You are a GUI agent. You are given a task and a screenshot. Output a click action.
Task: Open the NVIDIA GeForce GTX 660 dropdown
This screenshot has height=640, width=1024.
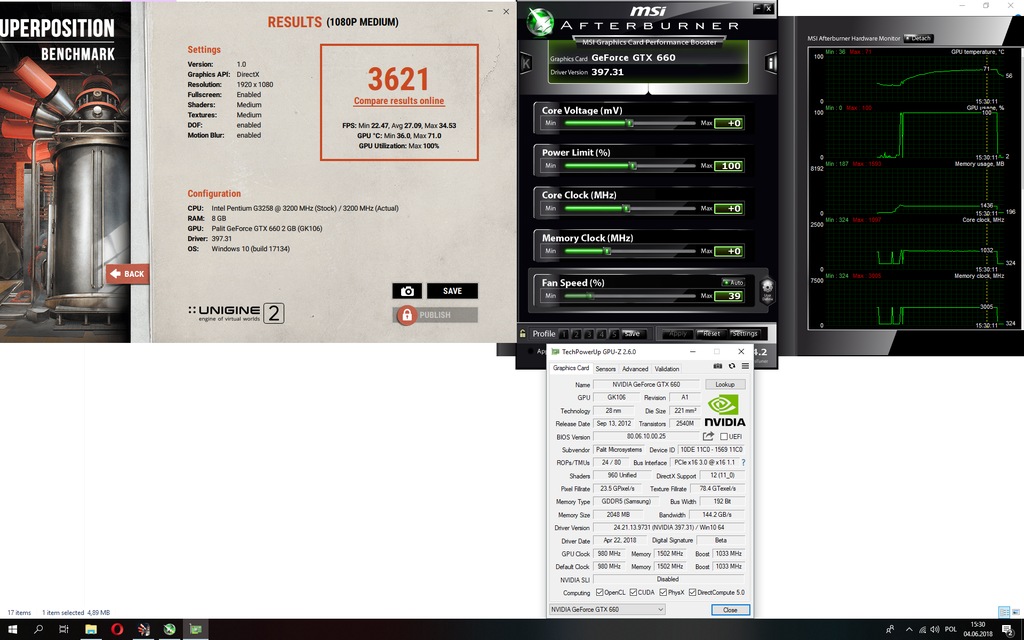pos(607,609)
